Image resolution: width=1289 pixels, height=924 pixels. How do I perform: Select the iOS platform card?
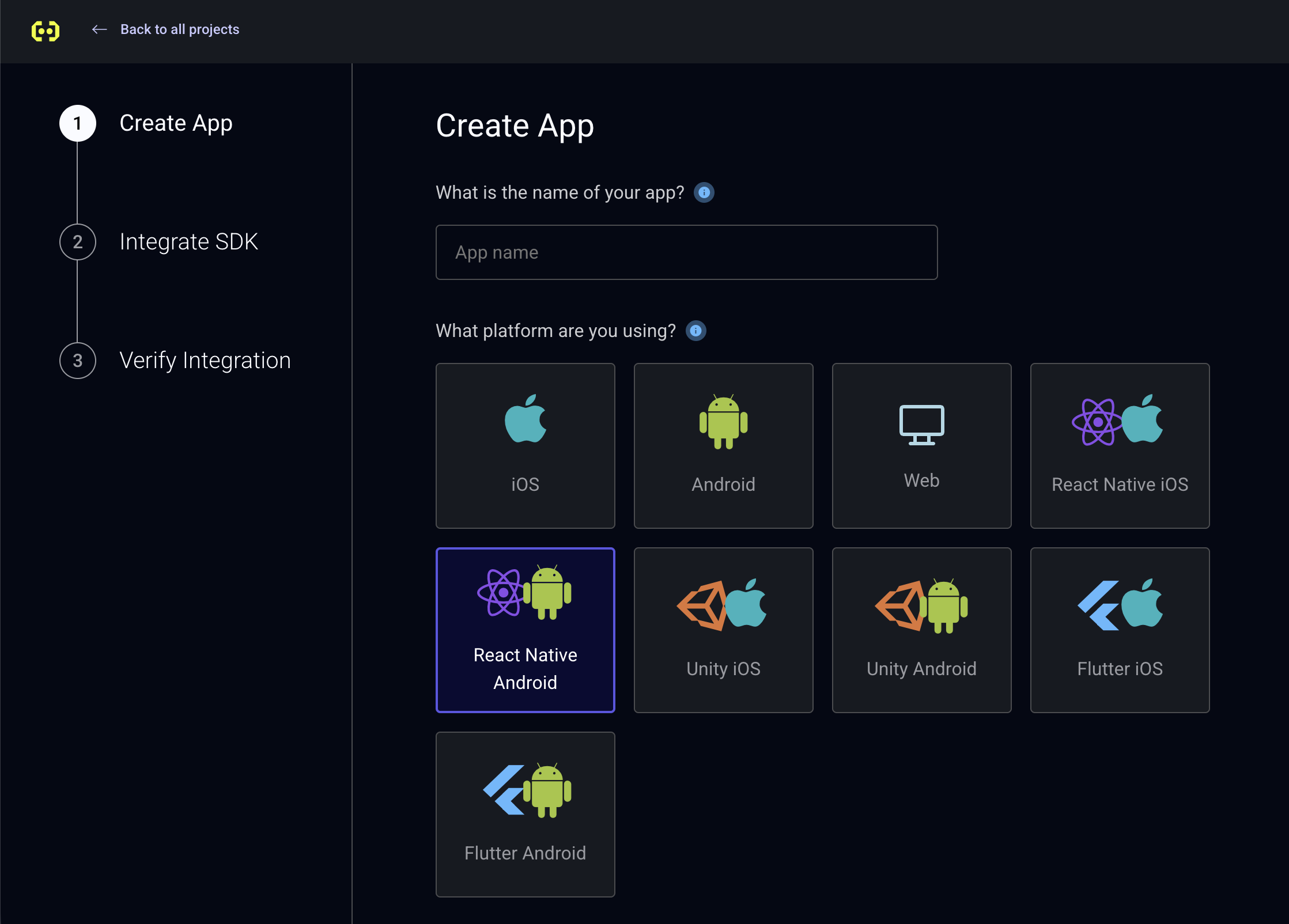(525, 445)
